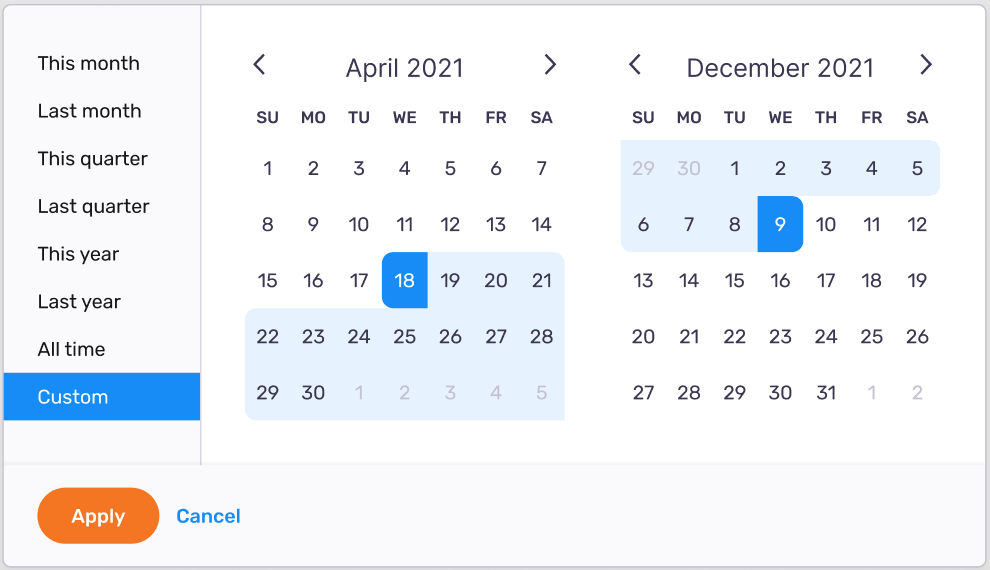Choose the This month preset
This screenshot has height=570, width=990.
(89, 63)
